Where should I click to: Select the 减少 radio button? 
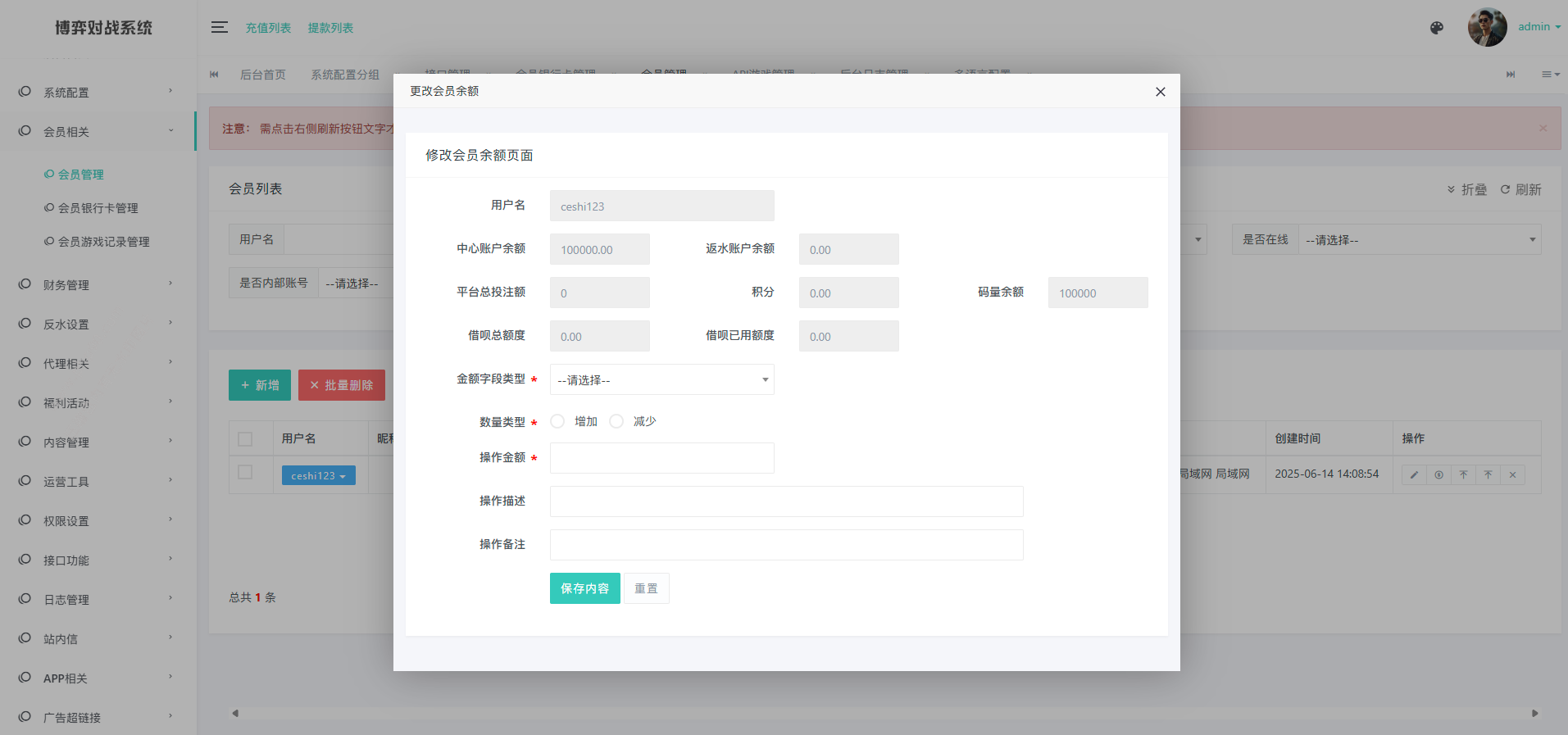616,421
